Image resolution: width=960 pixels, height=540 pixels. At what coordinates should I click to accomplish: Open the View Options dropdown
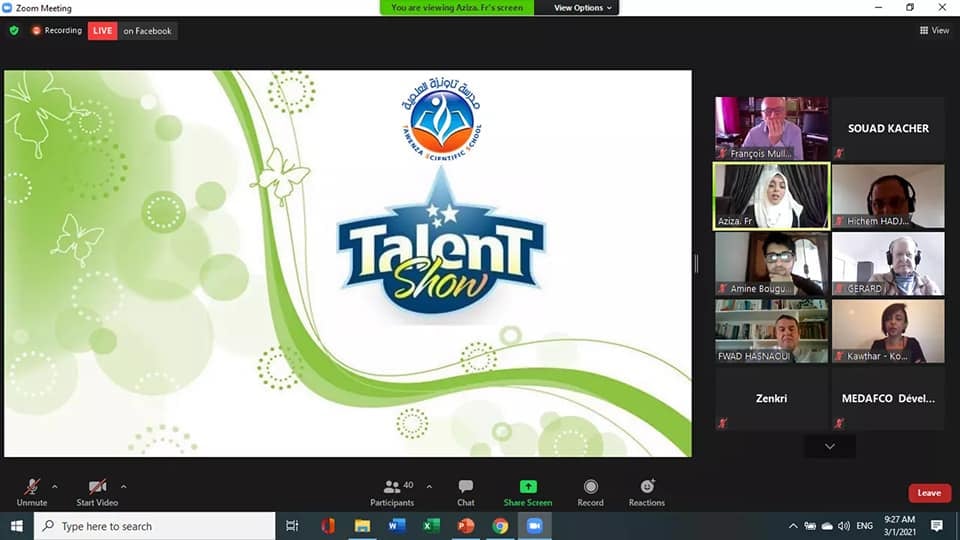(x=582, y=8)
